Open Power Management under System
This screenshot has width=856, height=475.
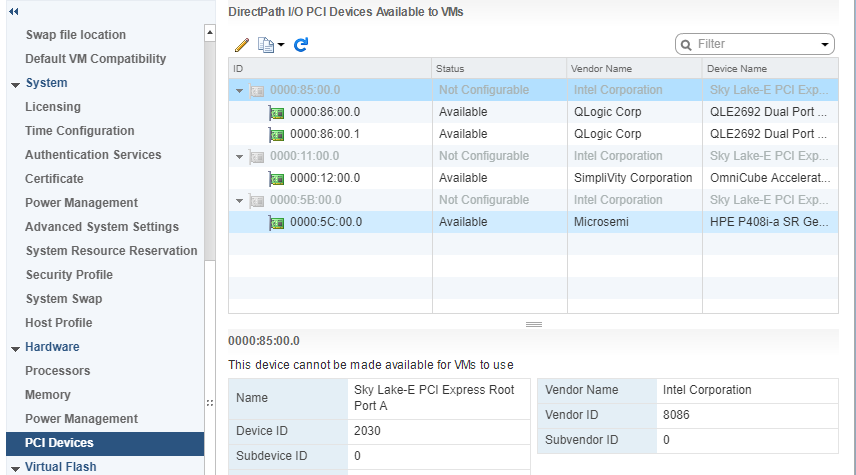click(x=81, y=203)
